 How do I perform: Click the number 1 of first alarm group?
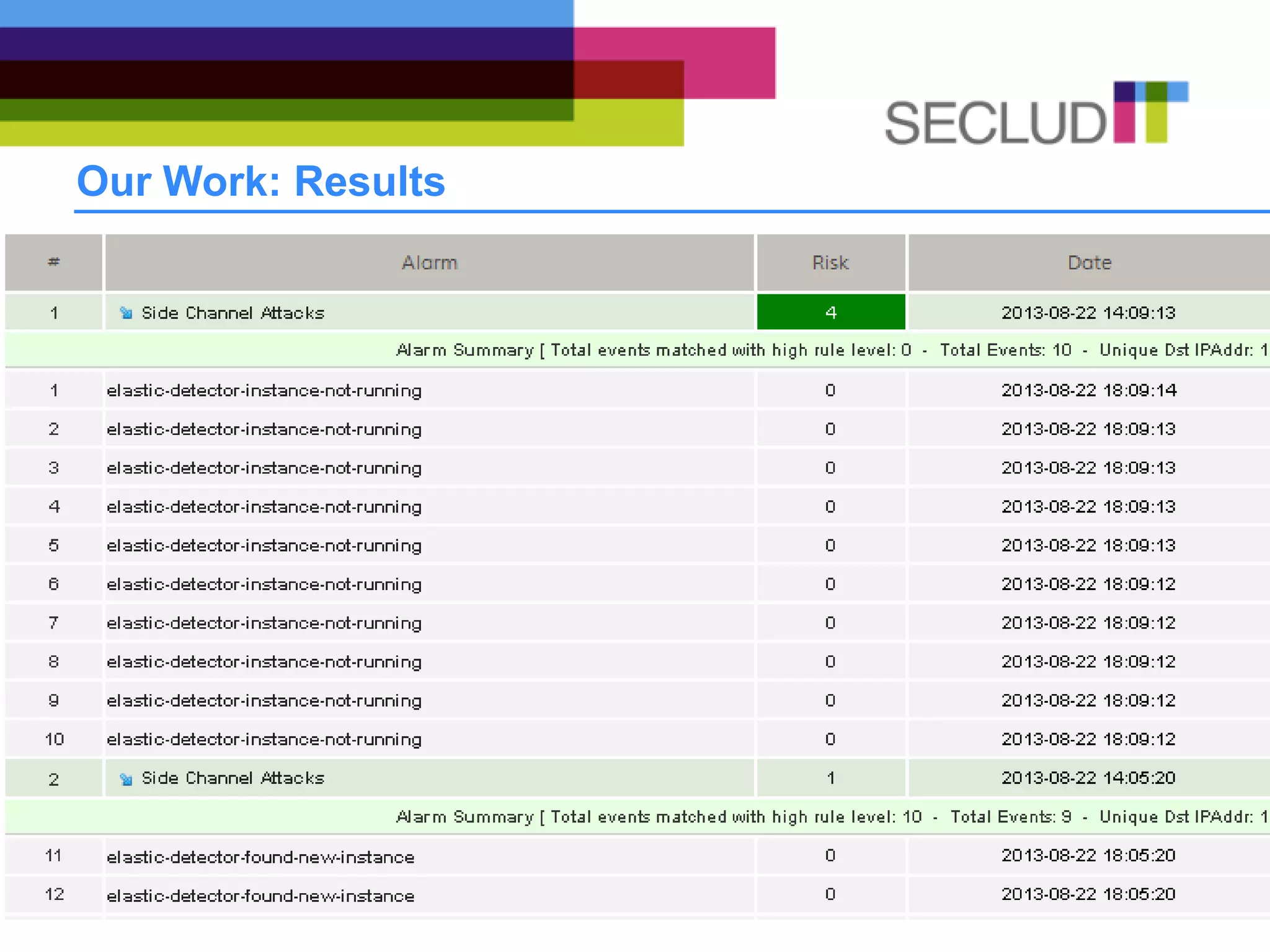54,313
